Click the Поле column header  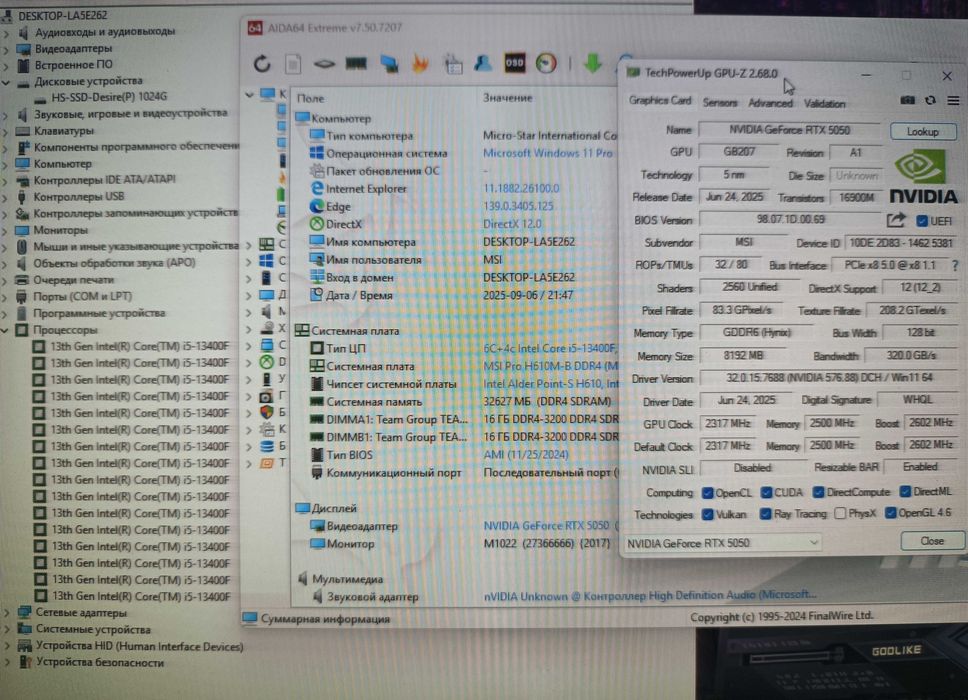point(311,98)
